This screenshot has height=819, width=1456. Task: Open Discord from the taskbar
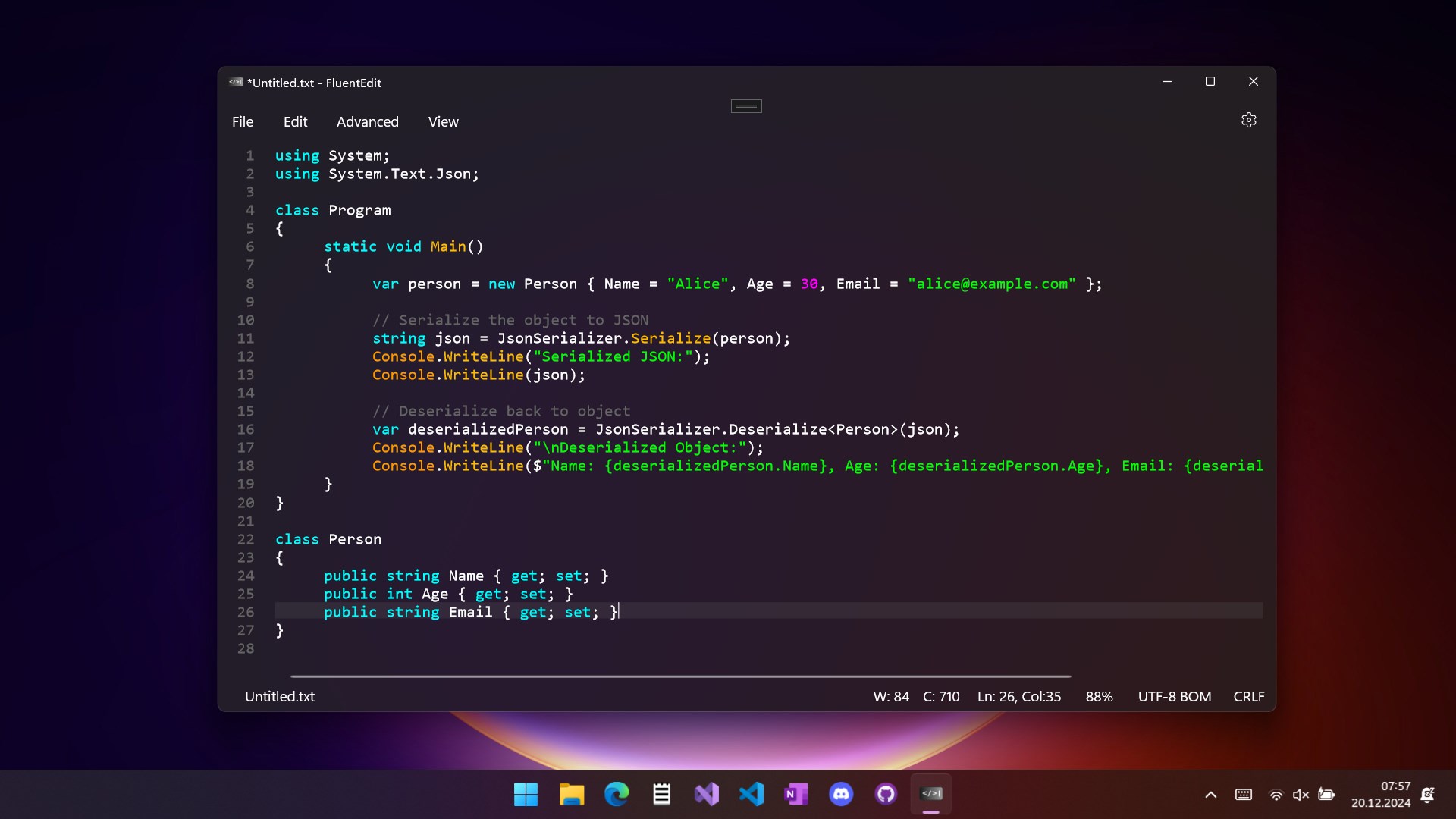tap(841, 794)
